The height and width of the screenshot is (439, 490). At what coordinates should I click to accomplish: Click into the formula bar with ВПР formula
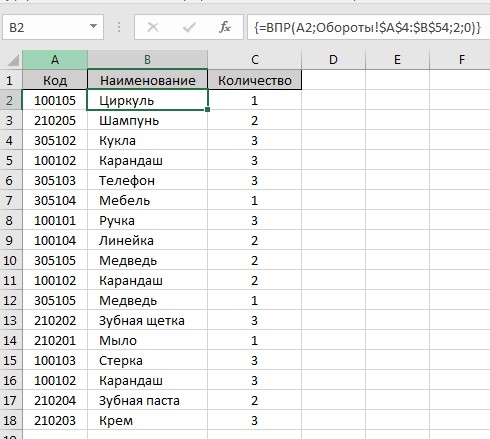click(x=368, y=27)
